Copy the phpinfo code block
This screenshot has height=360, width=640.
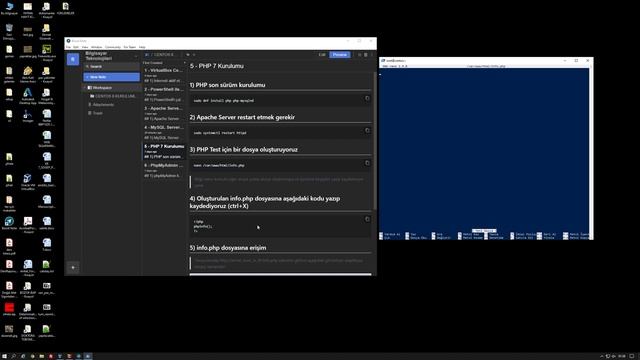point(367,219)
